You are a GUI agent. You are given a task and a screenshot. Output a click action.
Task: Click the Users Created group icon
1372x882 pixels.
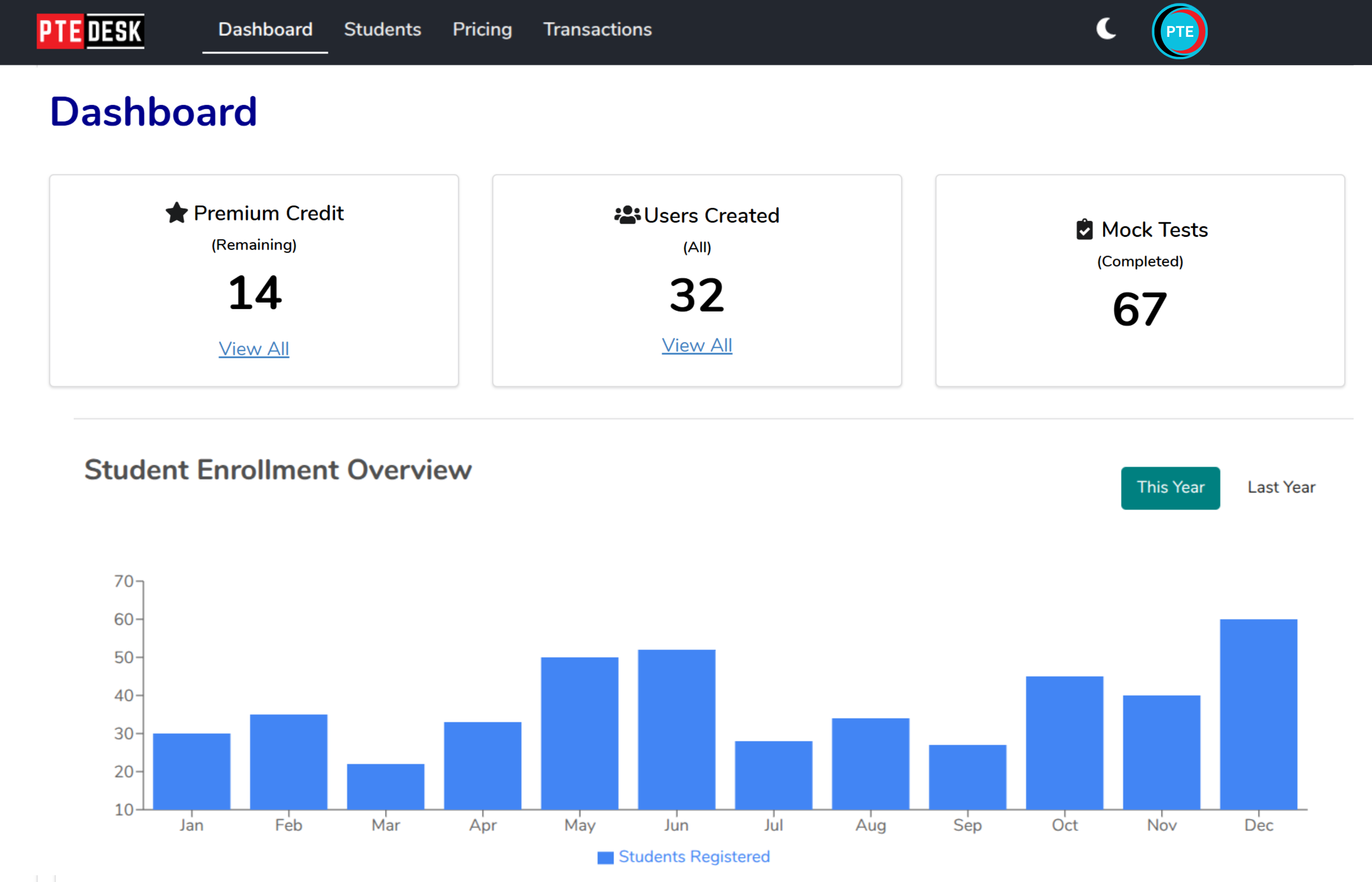626,215
